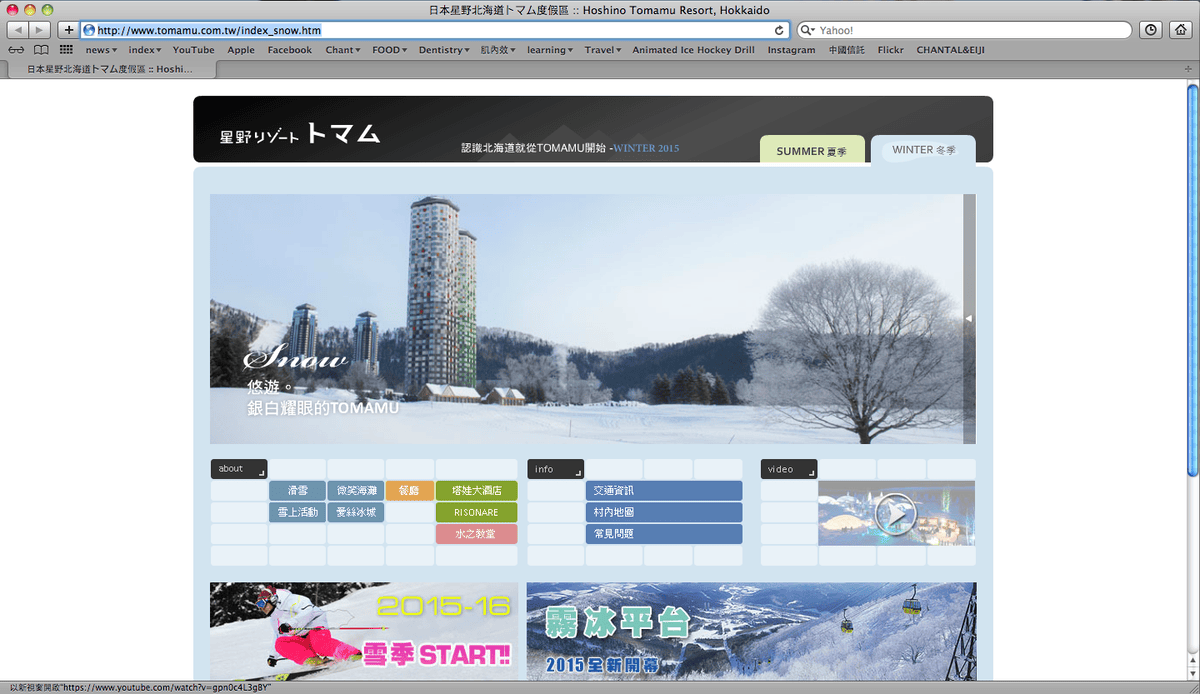Click the 微笑海灘 button

tap(356, 491)
